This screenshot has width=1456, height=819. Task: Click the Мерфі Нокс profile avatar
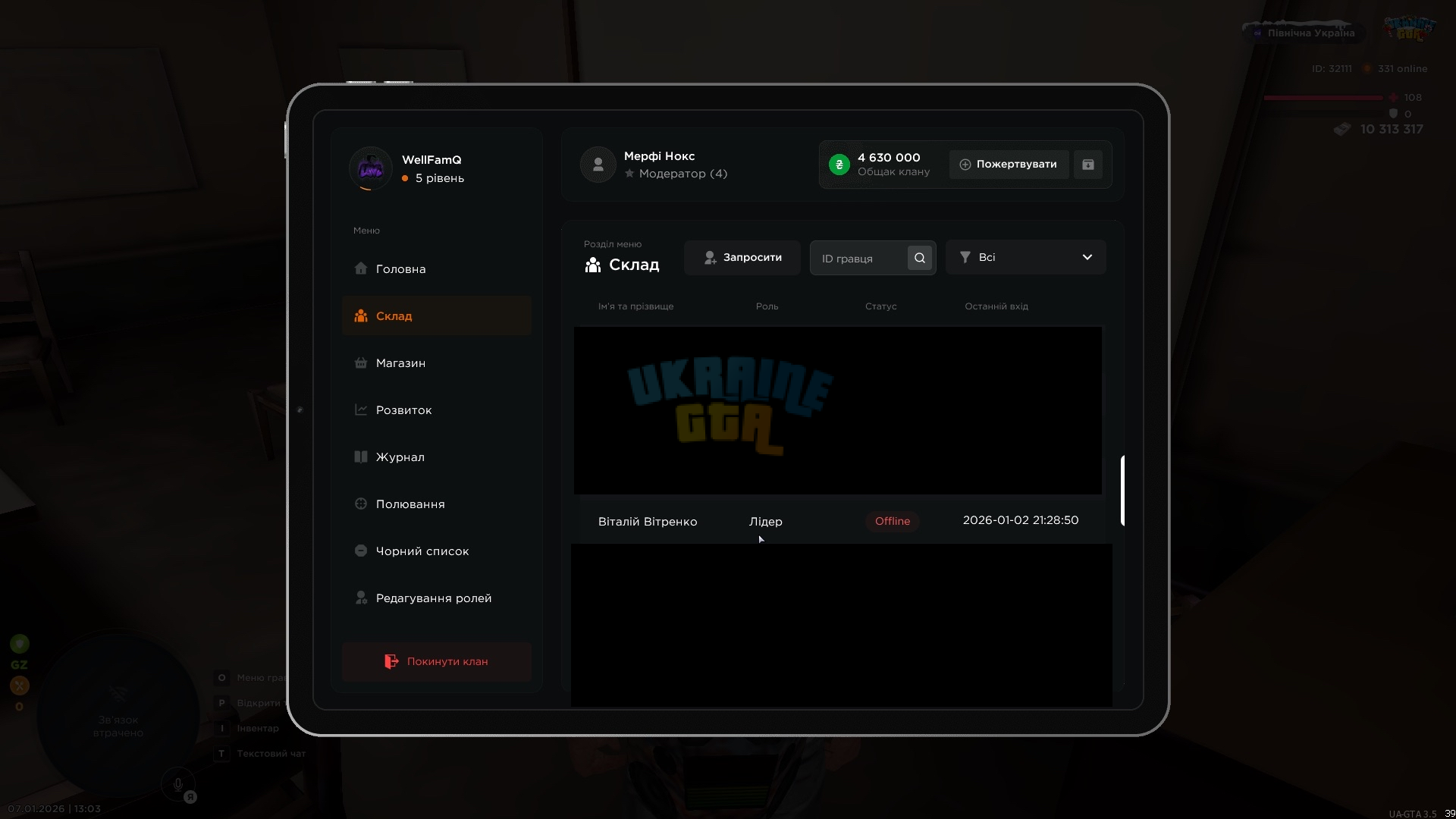pos(598,165)
